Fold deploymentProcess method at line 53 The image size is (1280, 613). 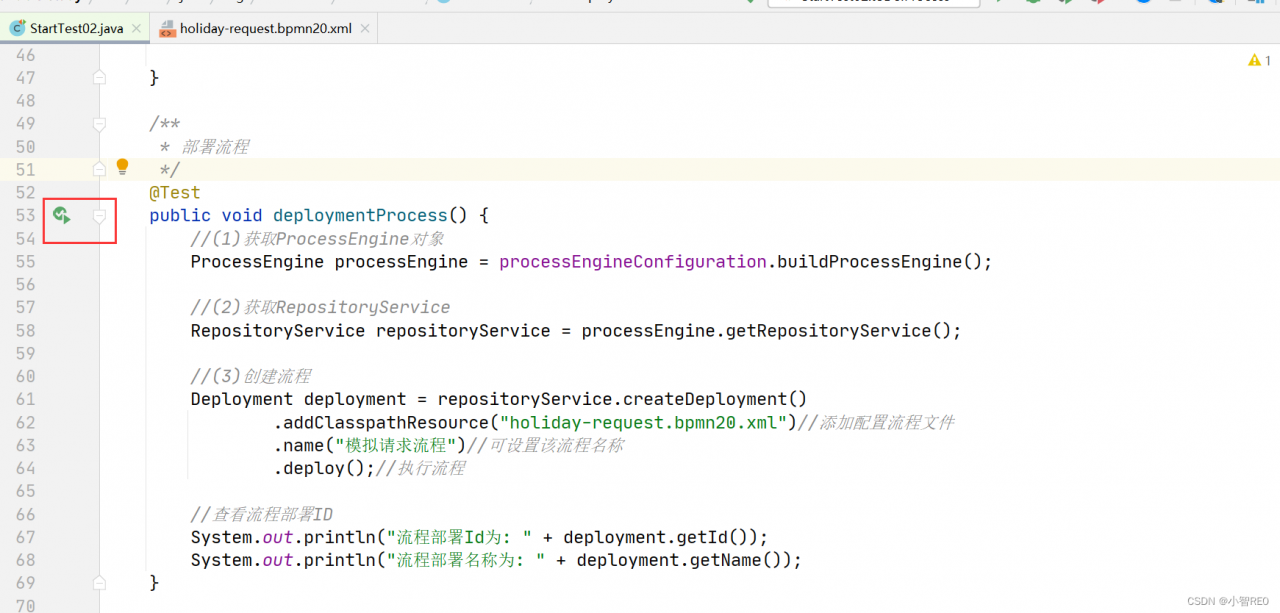(99, 216)
